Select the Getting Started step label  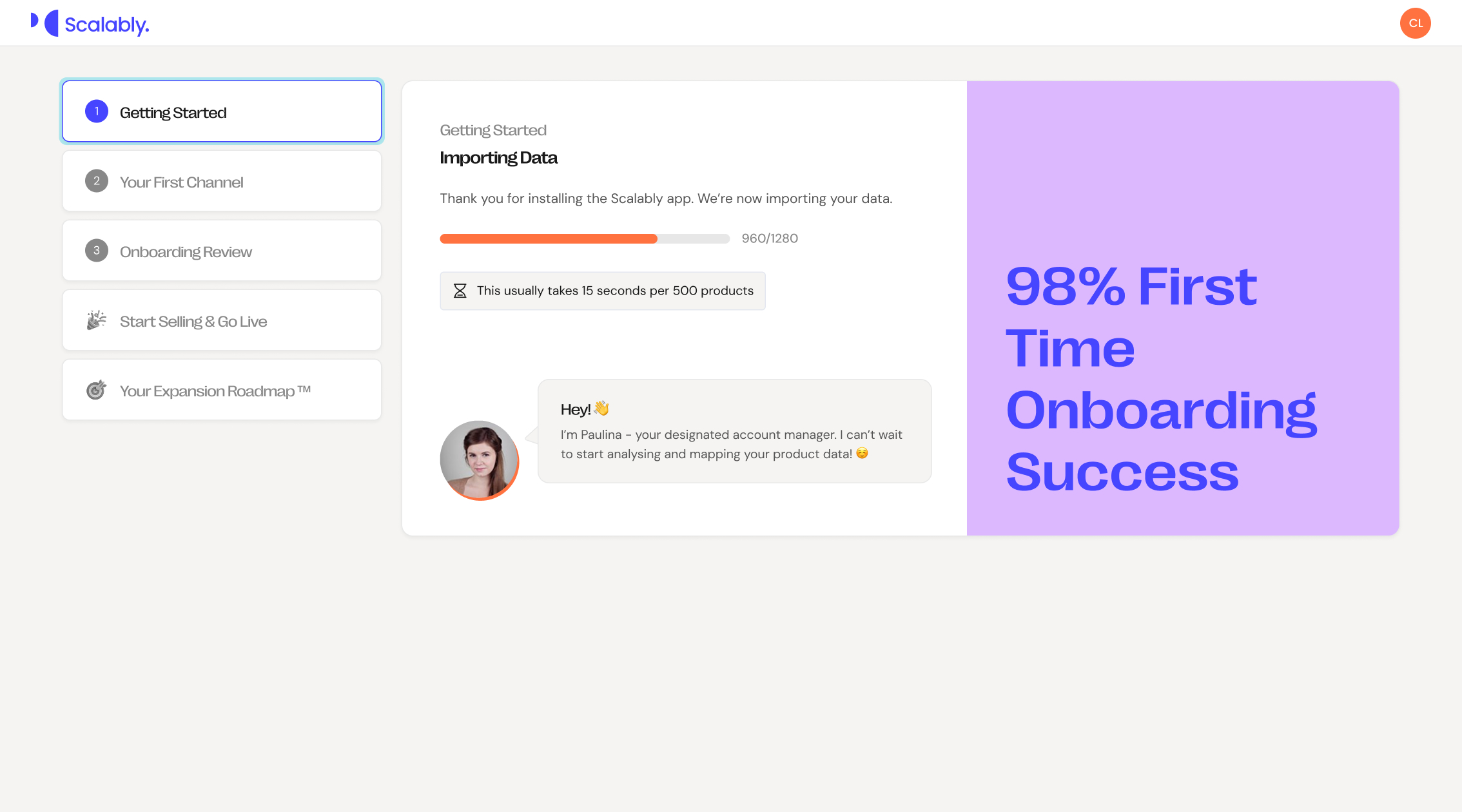point(173,113)
